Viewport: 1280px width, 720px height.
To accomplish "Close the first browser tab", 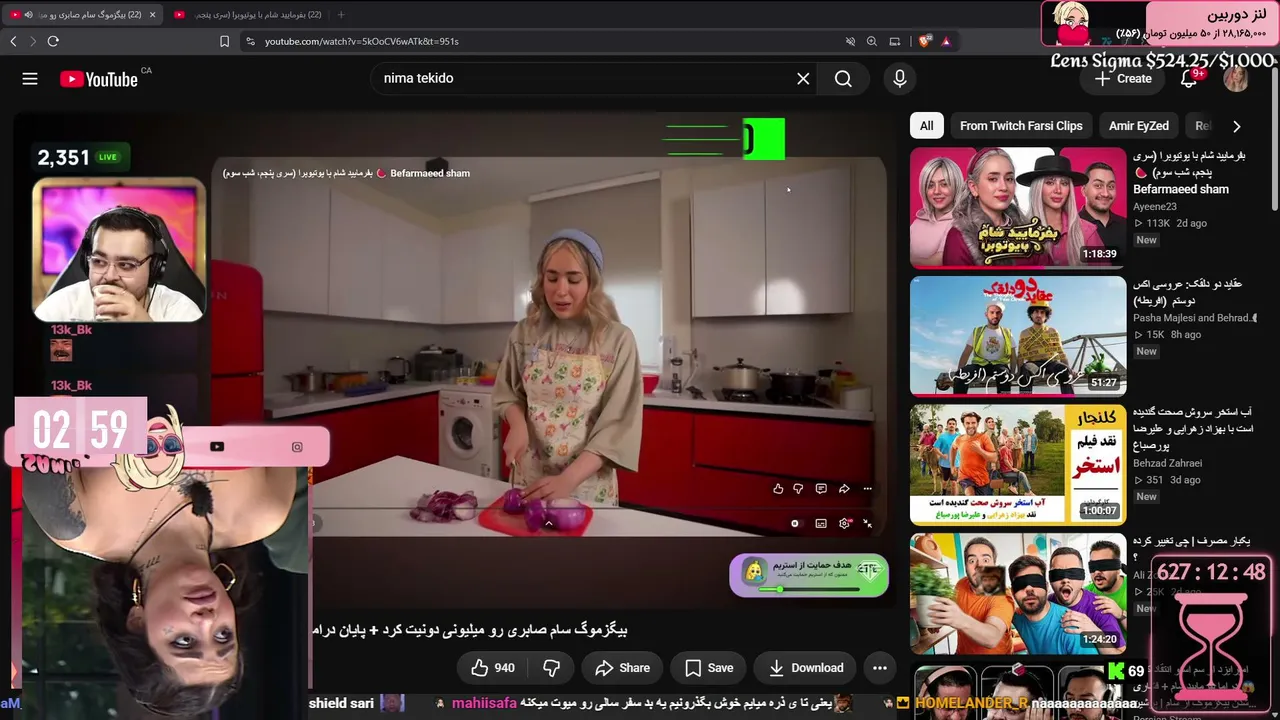I will click(152, 15).
